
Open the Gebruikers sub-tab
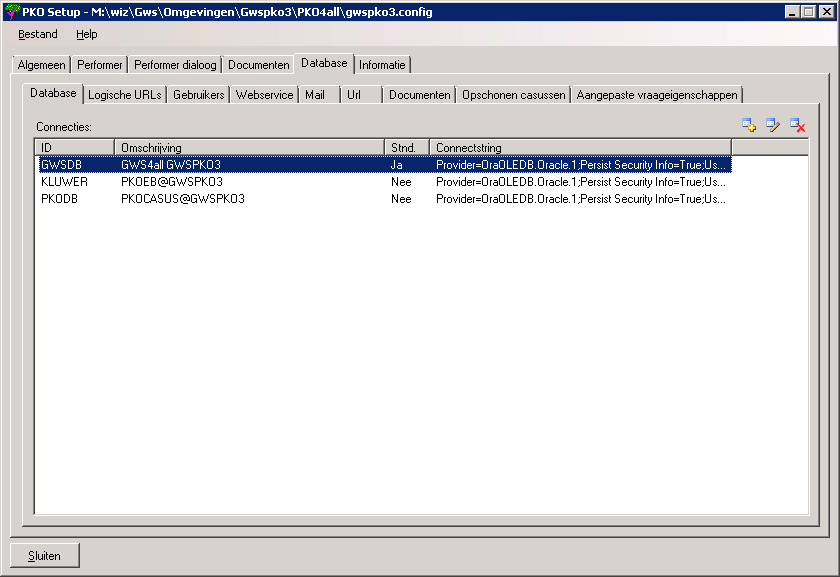199,95
